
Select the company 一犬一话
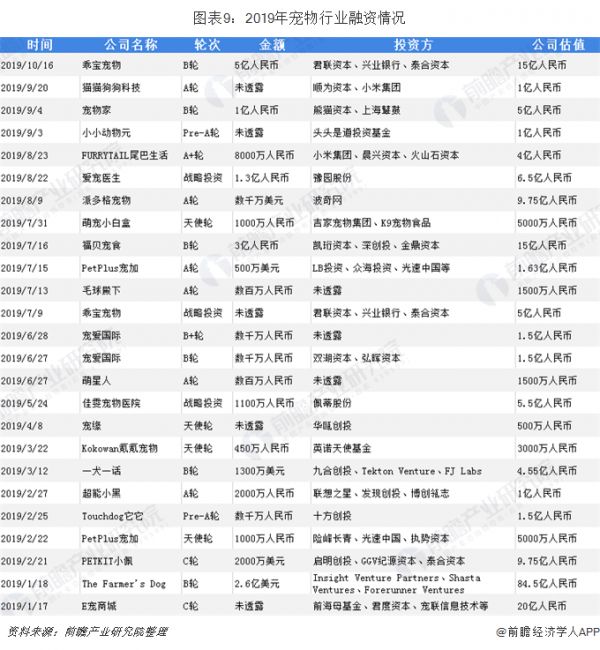coord(101,471)
